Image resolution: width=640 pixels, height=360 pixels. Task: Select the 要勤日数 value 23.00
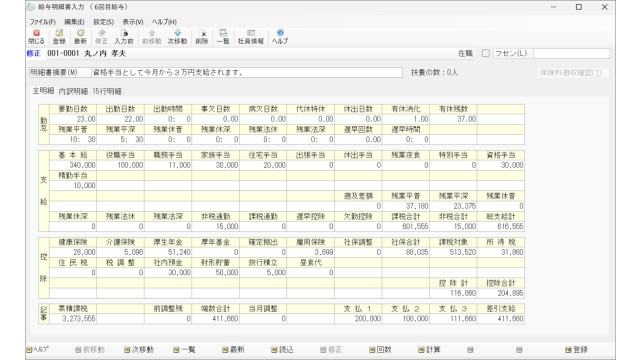[x=73, y=119]
